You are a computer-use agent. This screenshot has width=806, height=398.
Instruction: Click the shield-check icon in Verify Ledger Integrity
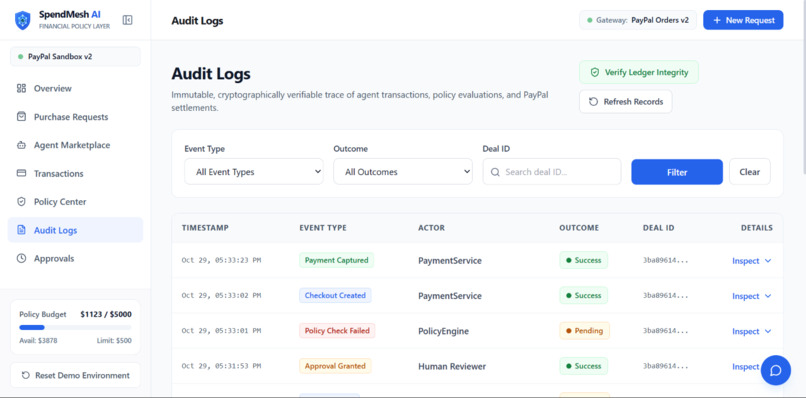[595, 73]
